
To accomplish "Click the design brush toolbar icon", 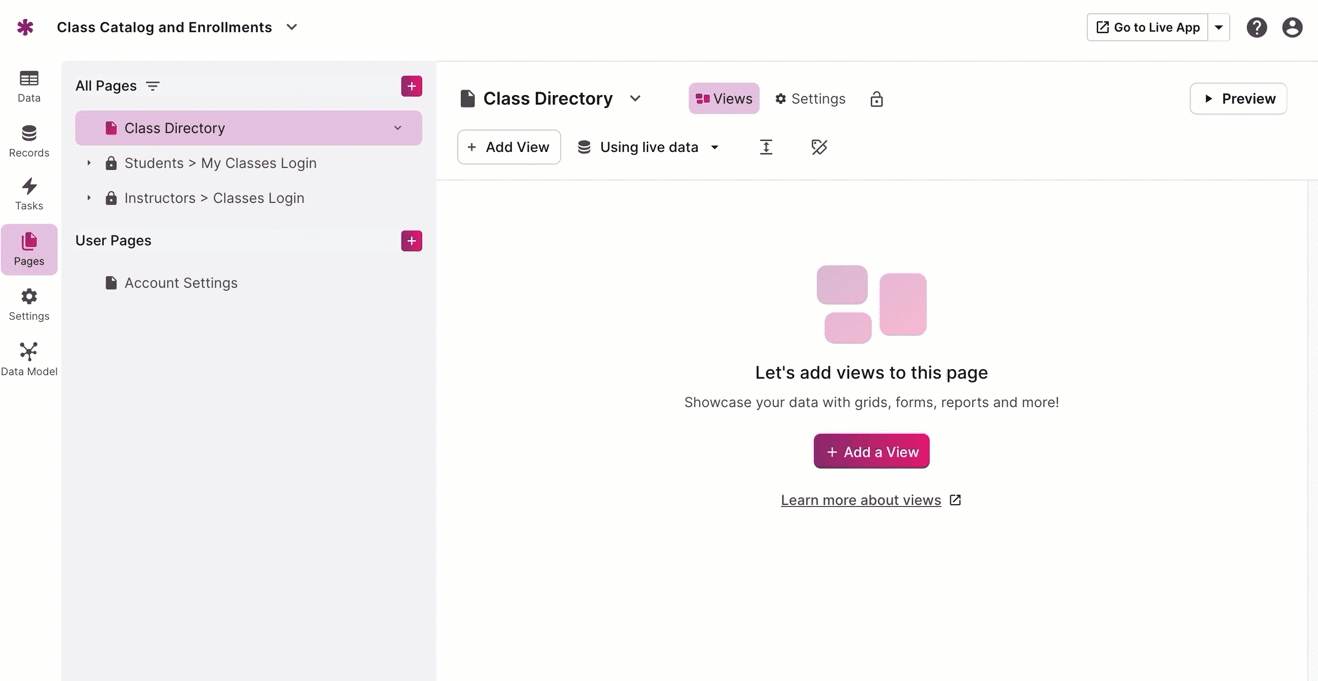I will (x=819, y=147).
